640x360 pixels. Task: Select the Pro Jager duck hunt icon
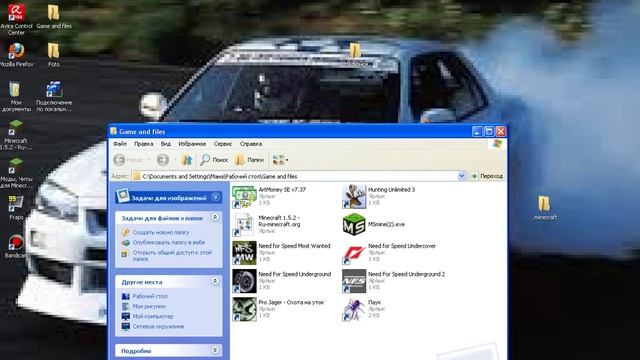(x=244, y=309)
